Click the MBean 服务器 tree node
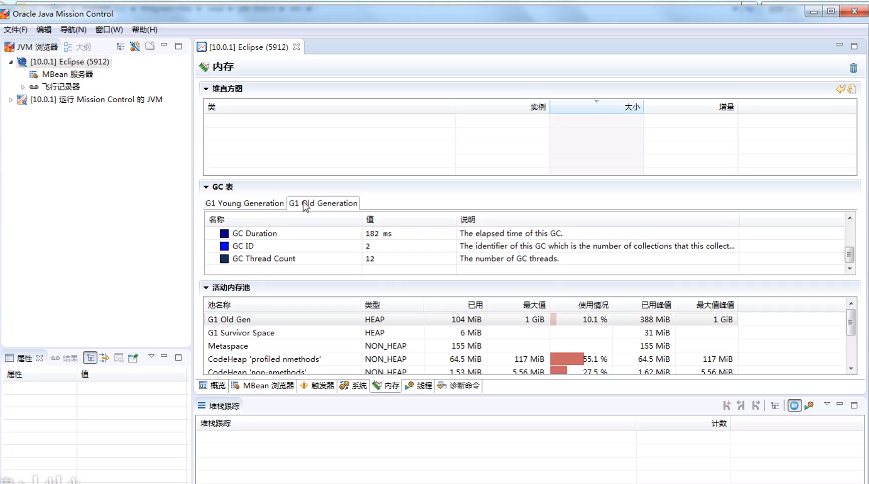 (x=67, y=74)
